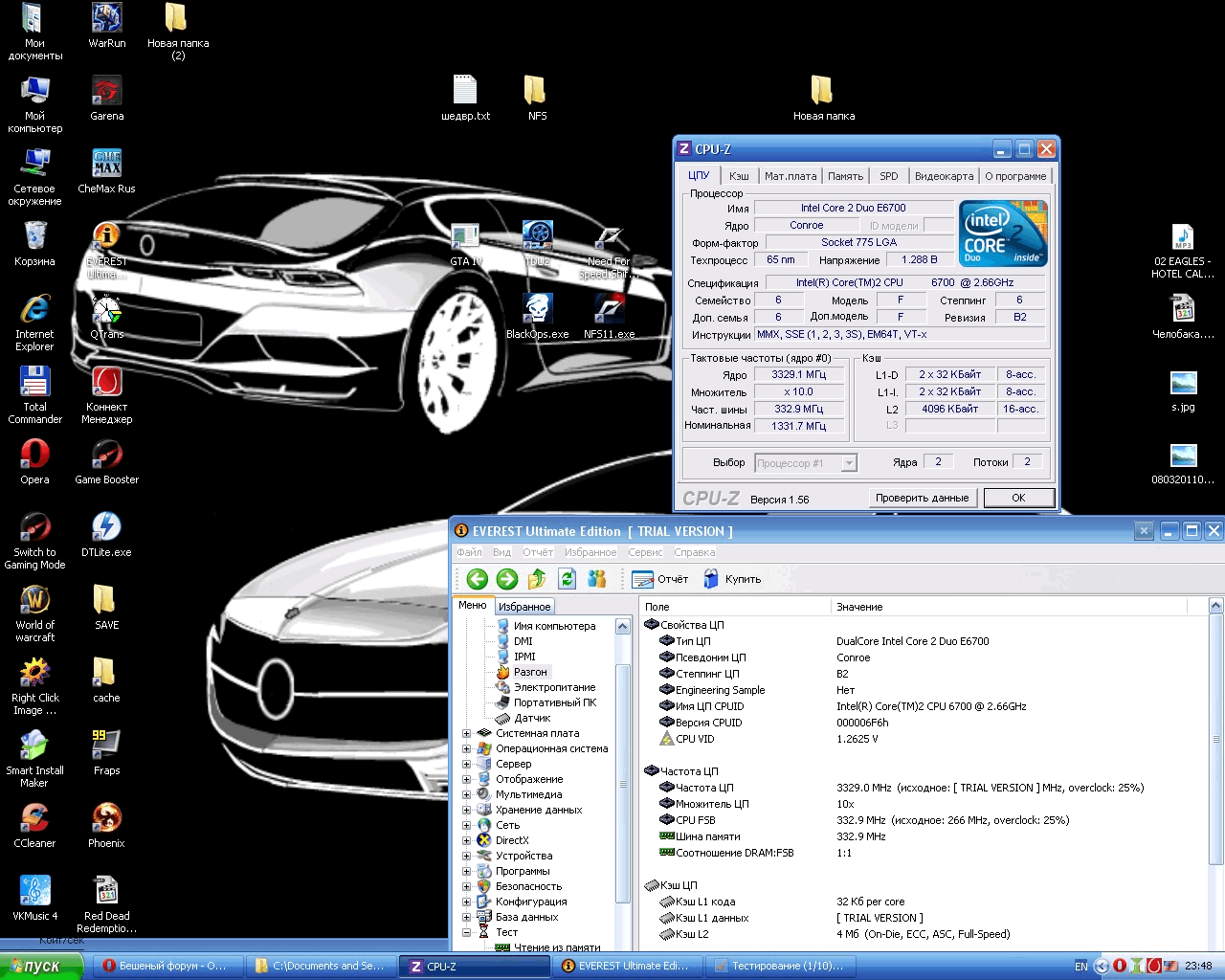
Task: Switch to the Видеокарта tab in CPU-Z
Action: pyautogui.click(x=944, y=176)
